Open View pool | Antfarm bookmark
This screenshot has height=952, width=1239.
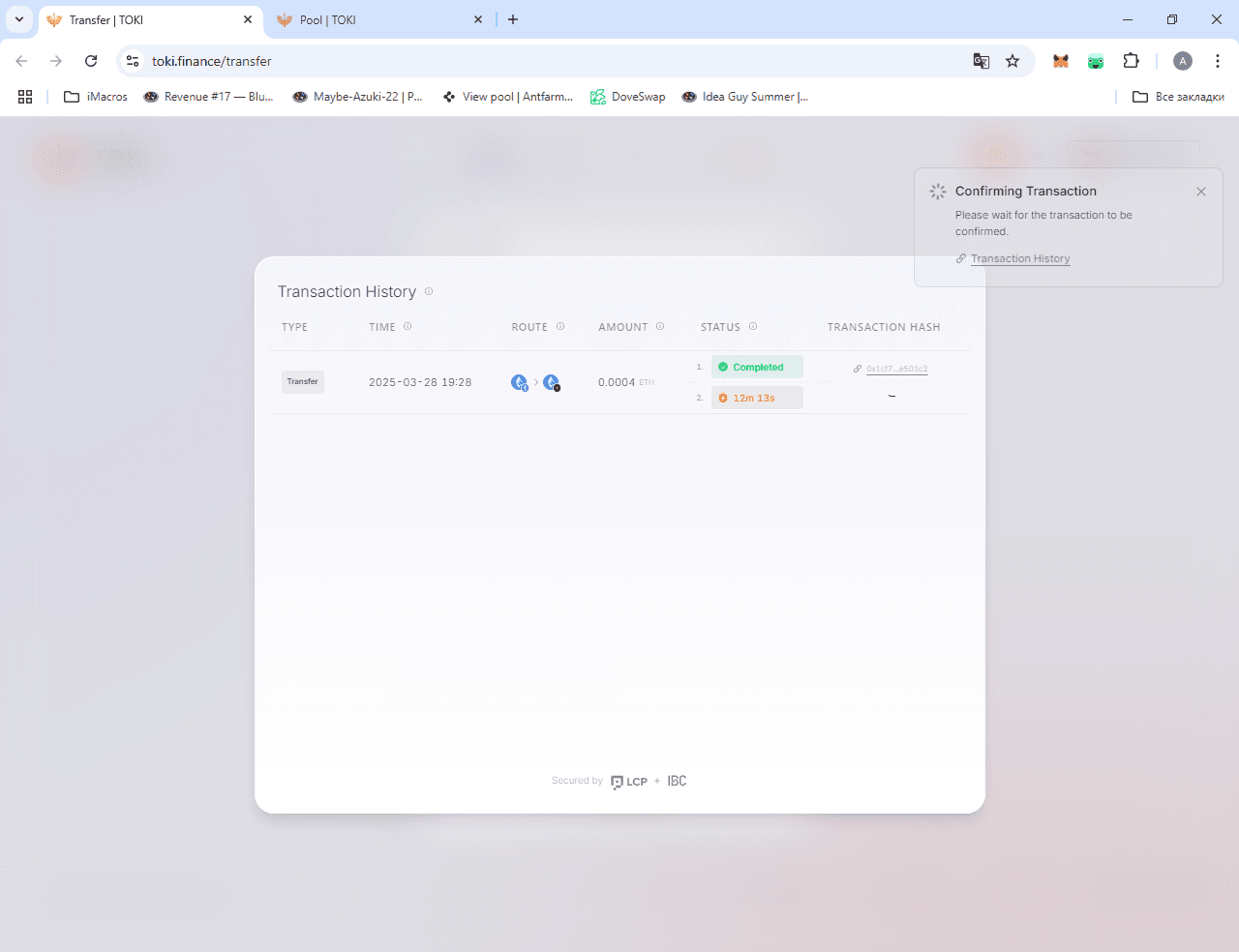coord(508,97)
